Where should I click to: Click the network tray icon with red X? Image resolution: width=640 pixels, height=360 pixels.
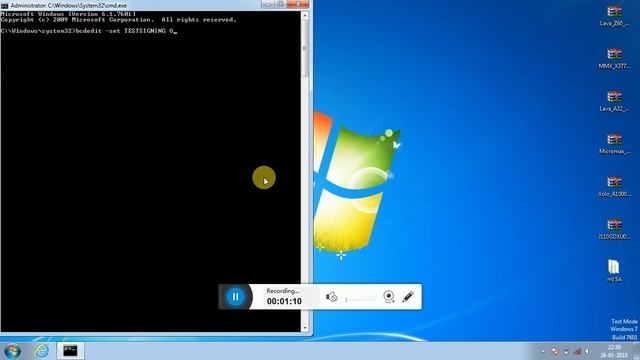(577, 351)
